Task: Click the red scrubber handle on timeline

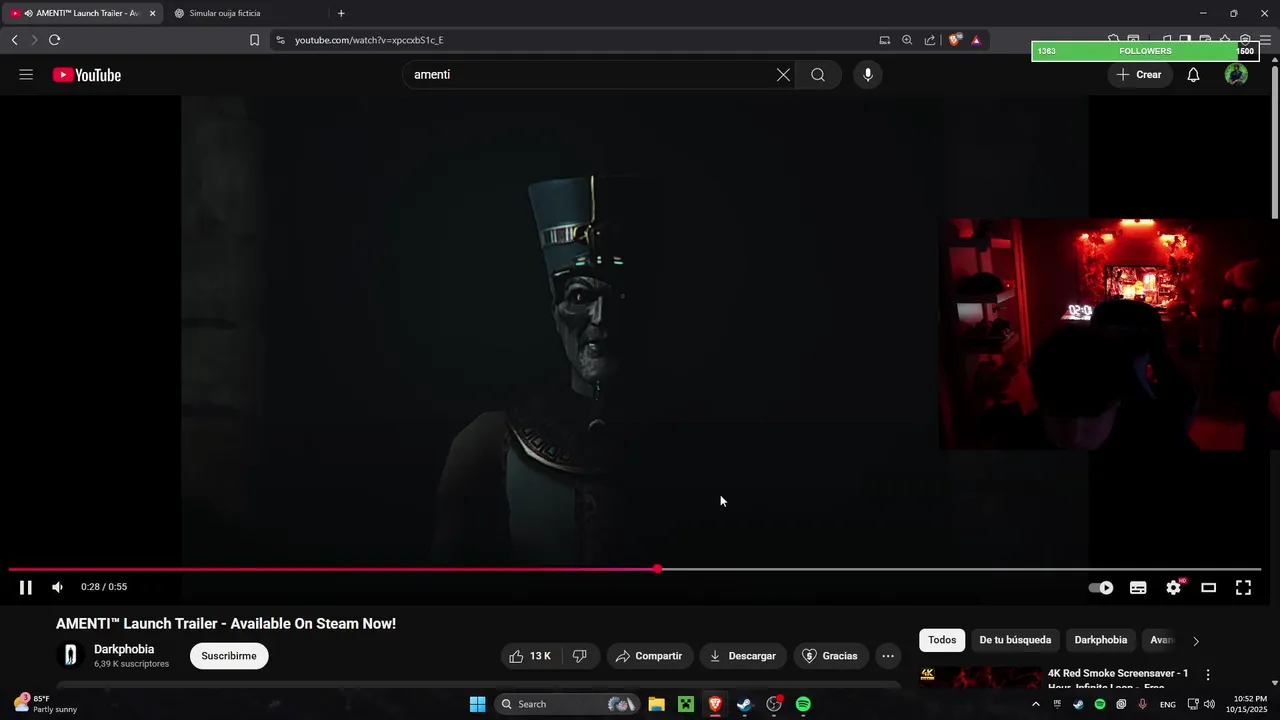Action: click(657, 569)
